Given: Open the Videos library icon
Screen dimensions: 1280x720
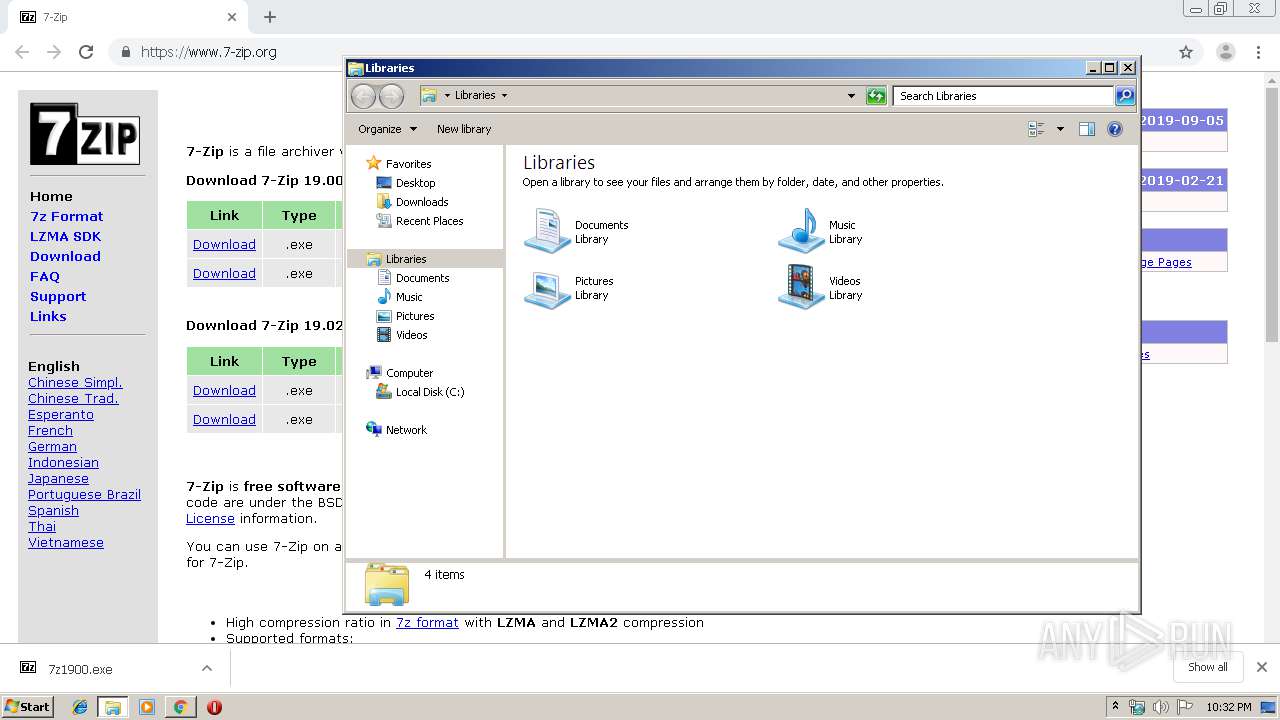Looking at the screenshot, I should 801,288.
